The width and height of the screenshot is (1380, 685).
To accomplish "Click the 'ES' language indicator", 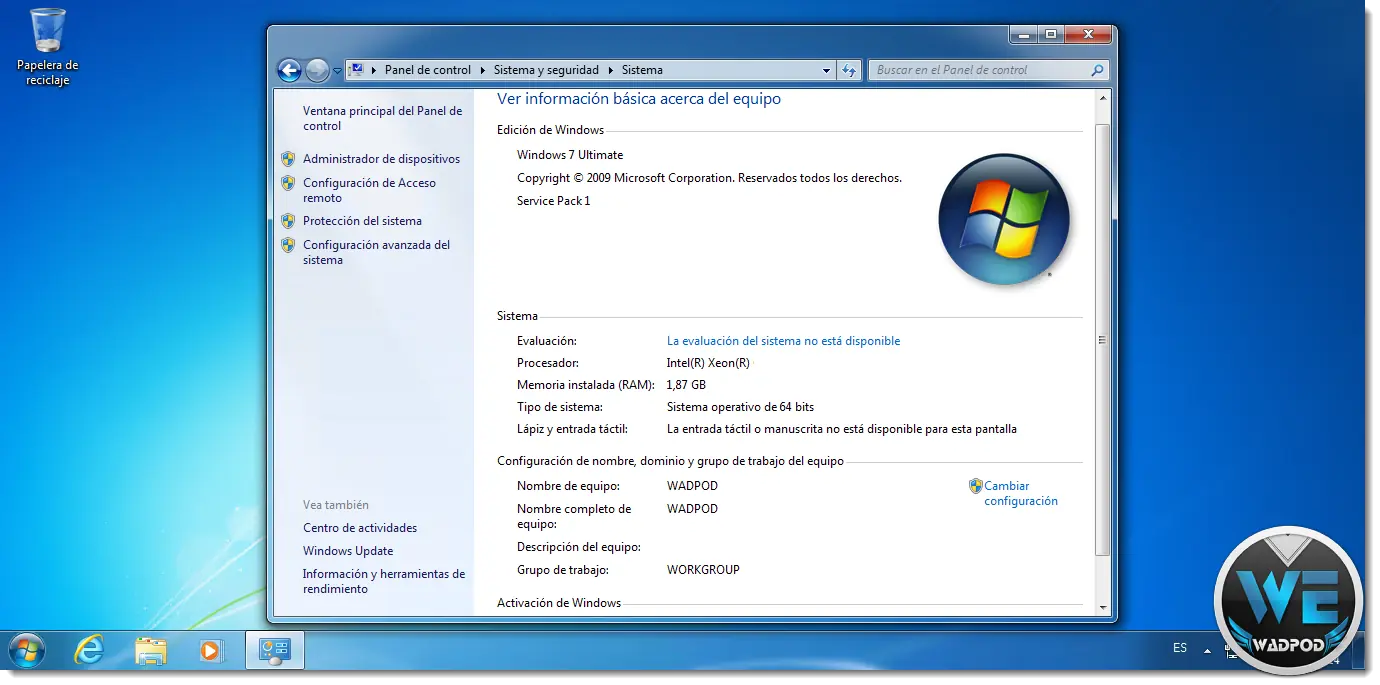I will [1180, 648].
